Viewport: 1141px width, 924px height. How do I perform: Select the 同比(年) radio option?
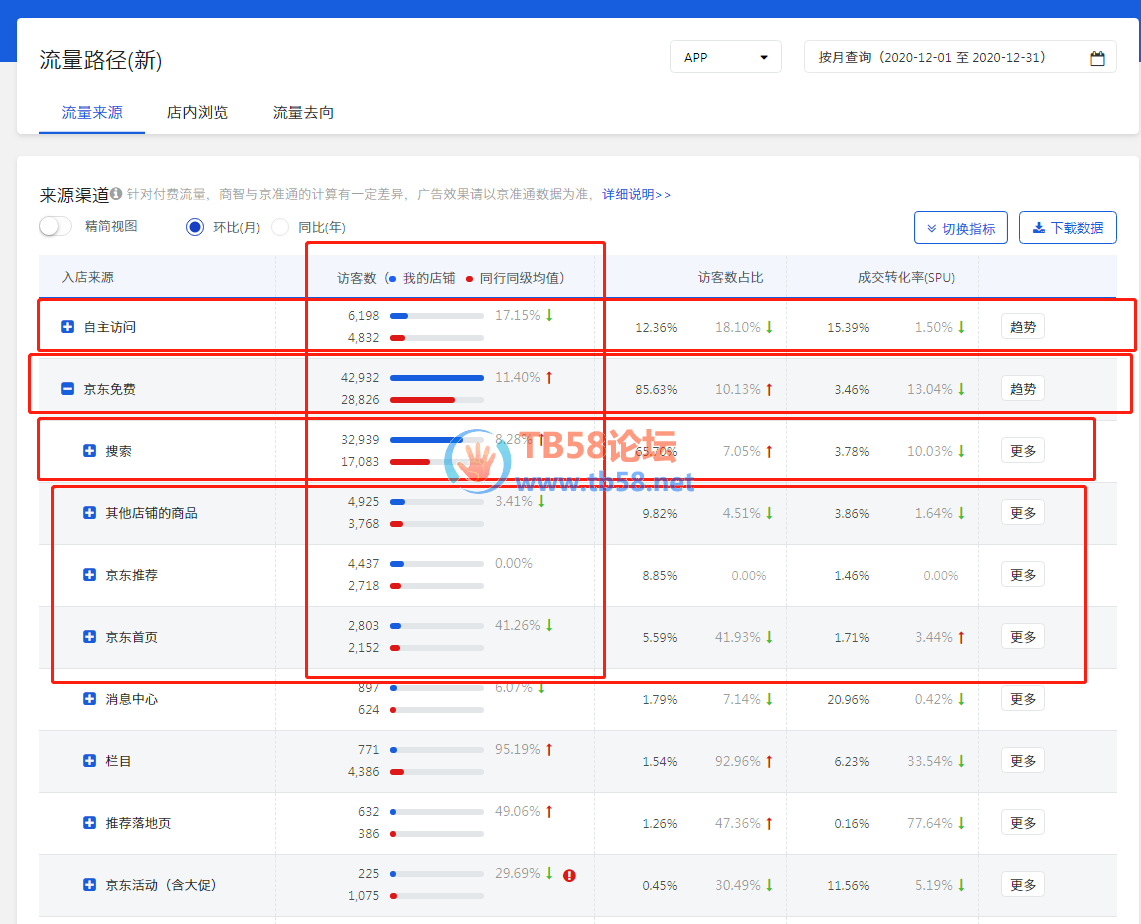[280, 227]
